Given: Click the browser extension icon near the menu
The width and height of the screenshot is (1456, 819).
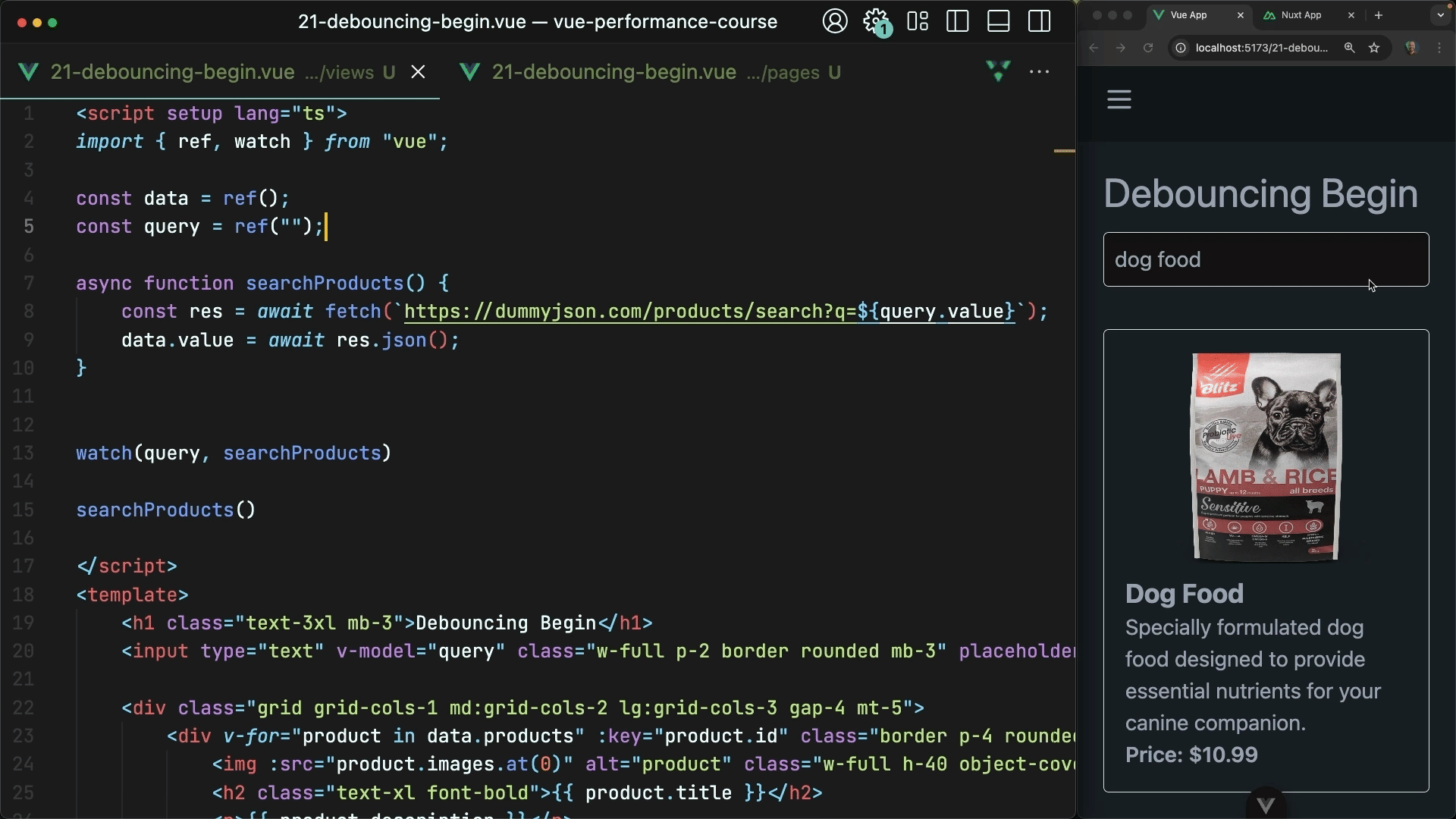Looking at the screenshot, I should point(1411,48).
